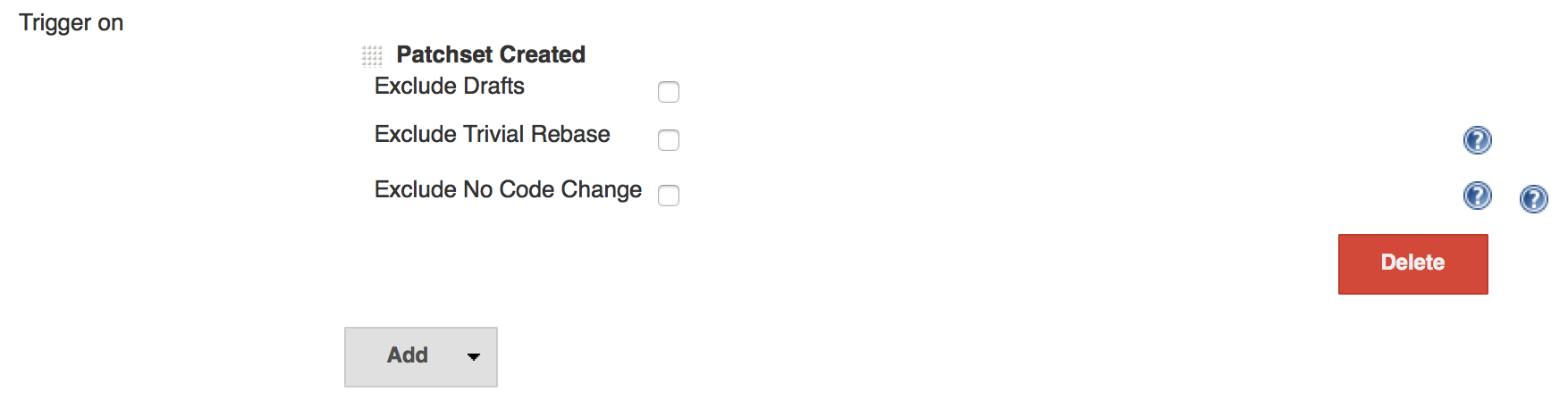Click the Exclude No Code Change label
Image resolution: width=1568 pixels, height=400 pixels.
pos(508,189)
